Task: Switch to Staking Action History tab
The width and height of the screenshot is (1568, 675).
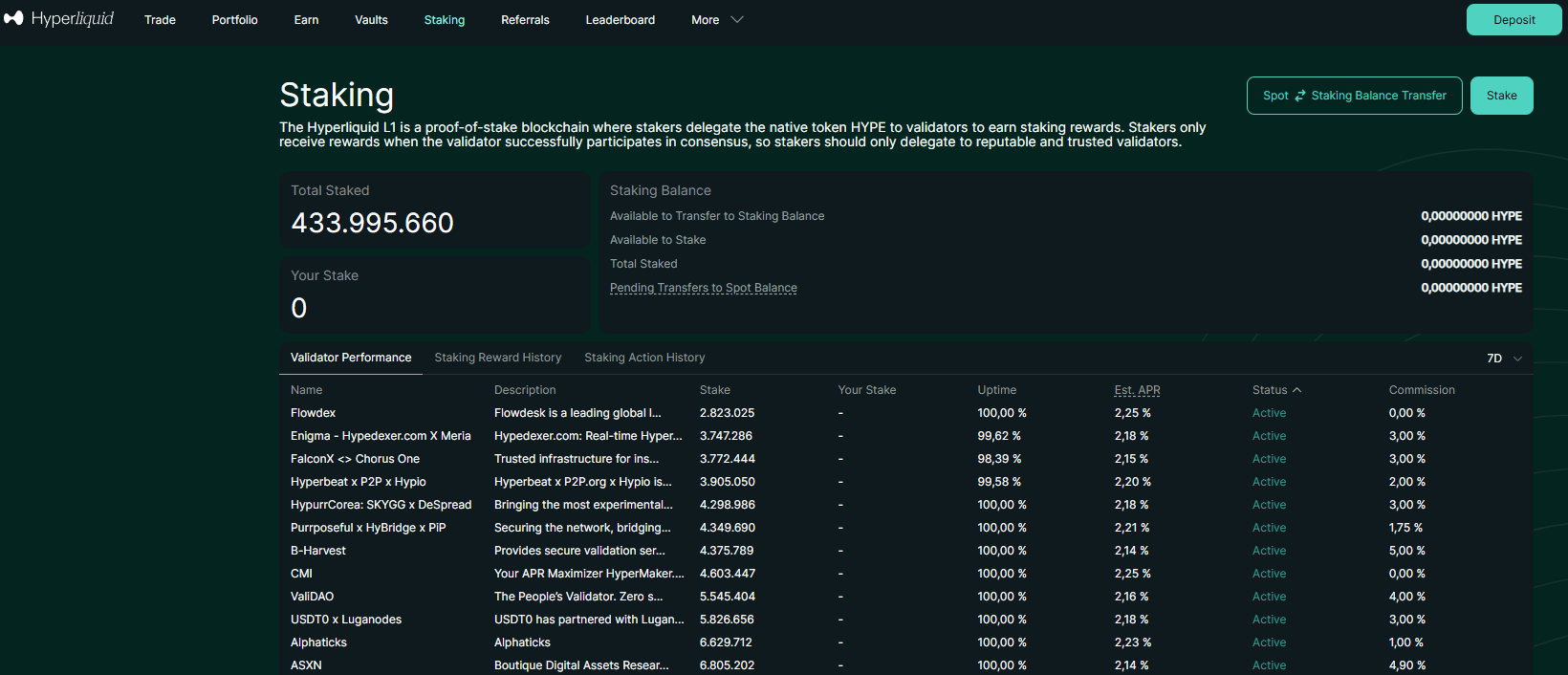Action: (x=644, y=358)
